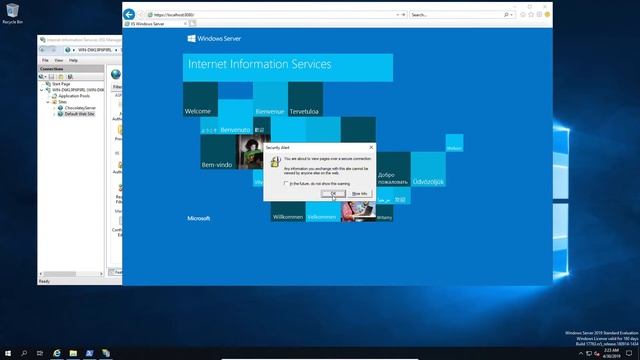Collapse the server node in Connections tree
The width and height of the screenshot is (640, 360).
42,90
